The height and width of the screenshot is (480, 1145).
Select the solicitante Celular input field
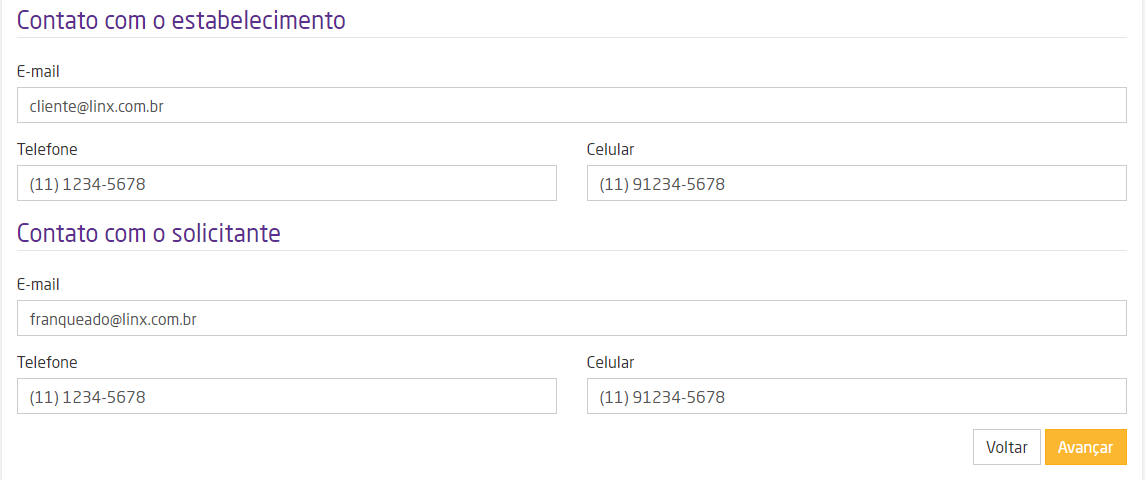(x=856, y=396)
